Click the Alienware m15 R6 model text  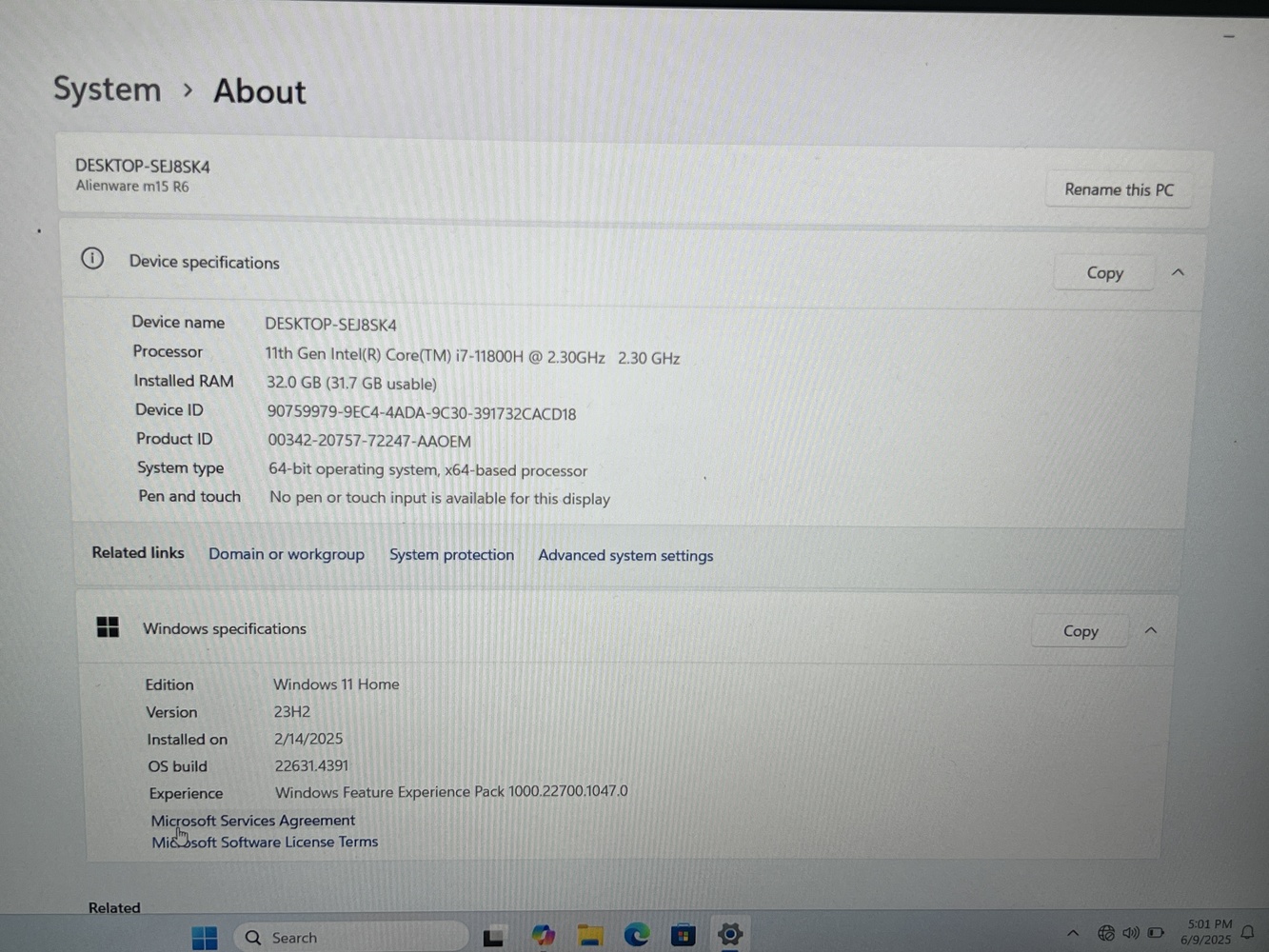click(x=132, y=186)
